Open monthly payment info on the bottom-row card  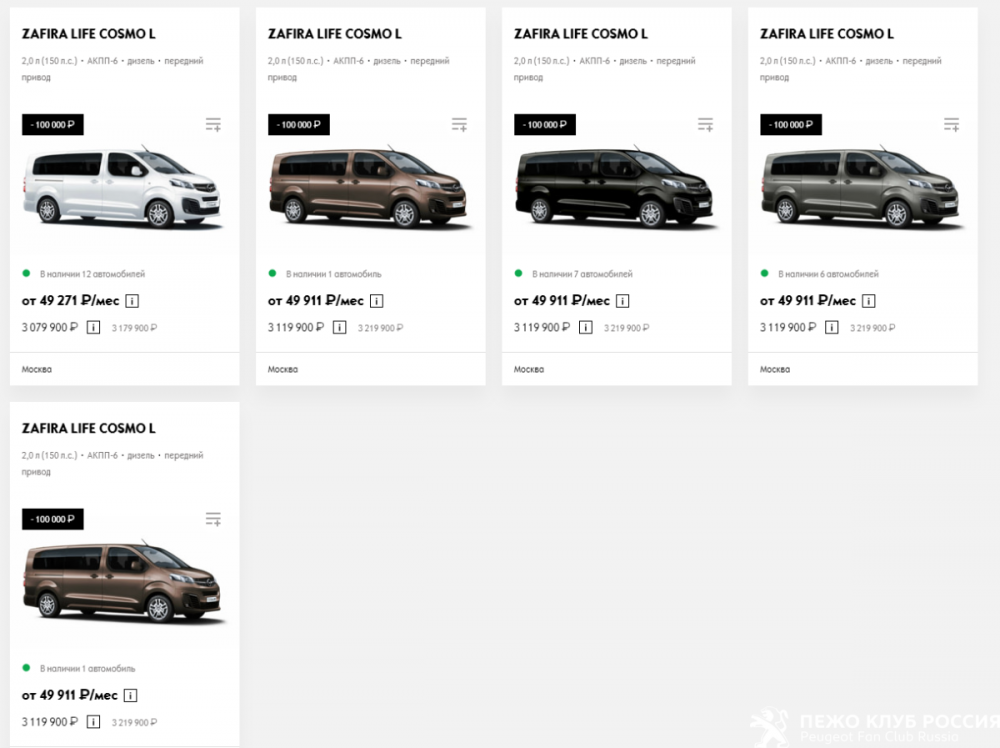pyautogui.click(x=131, y=696)
